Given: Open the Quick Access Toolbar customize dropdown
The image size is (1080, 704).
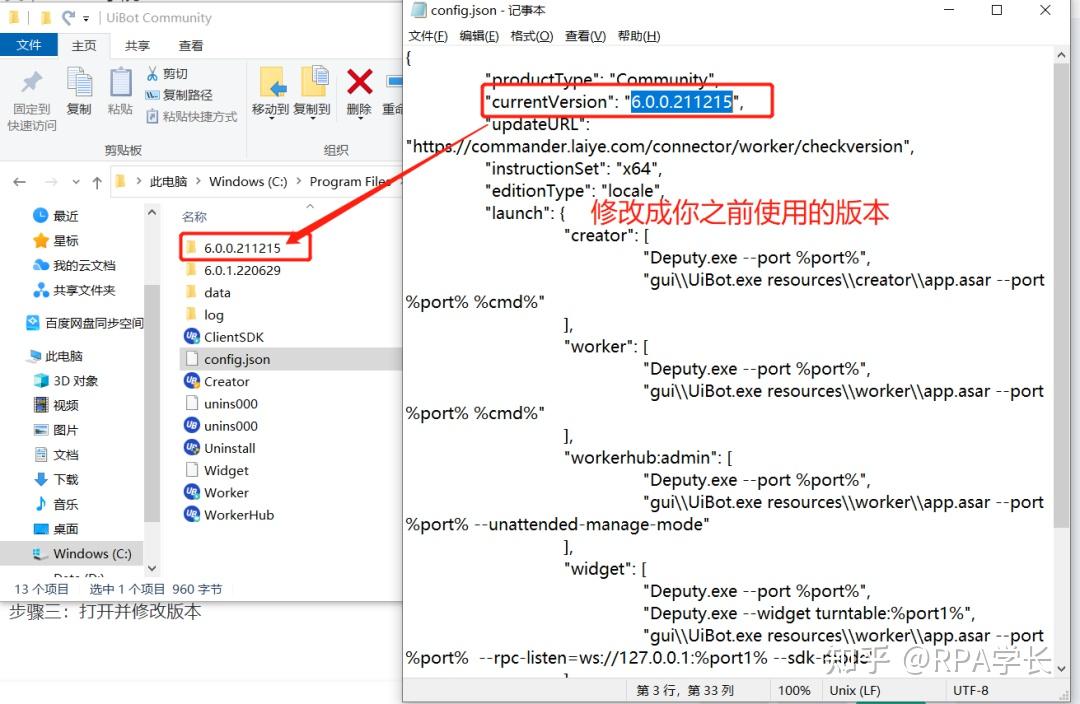Looking at the screenshot, I should [86, 19].
